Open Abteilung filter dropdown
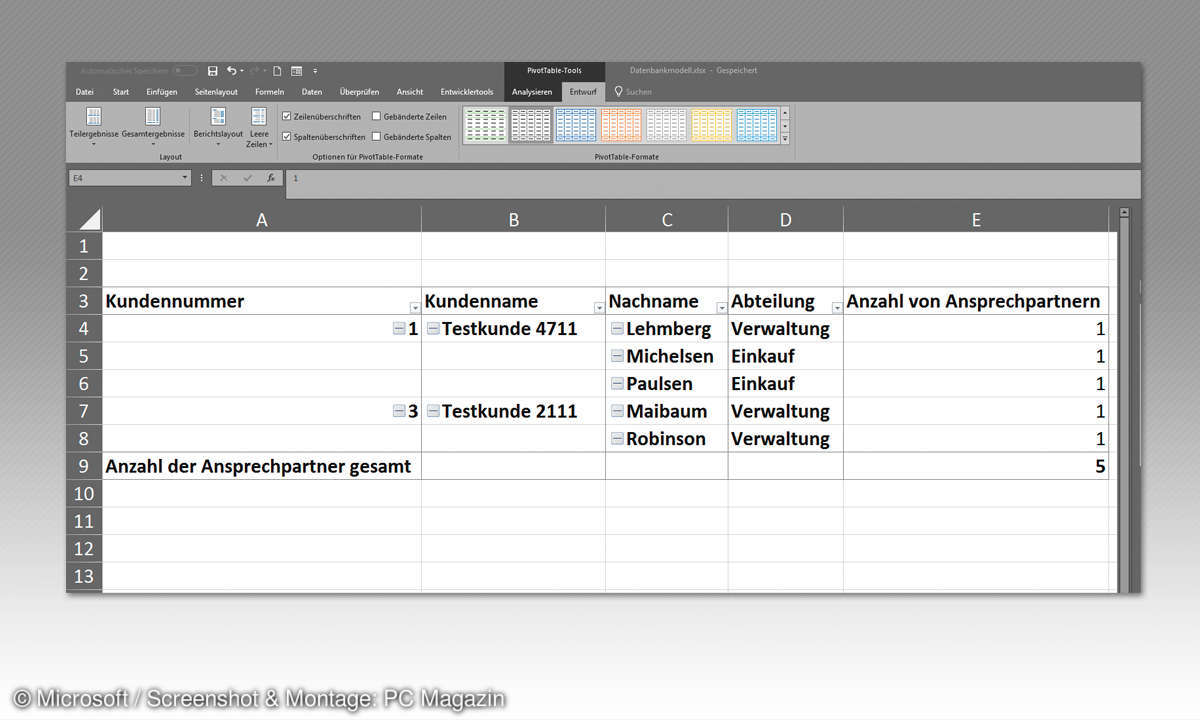The height and width of the screenshot is (720, 1200). tap(837, 307)
